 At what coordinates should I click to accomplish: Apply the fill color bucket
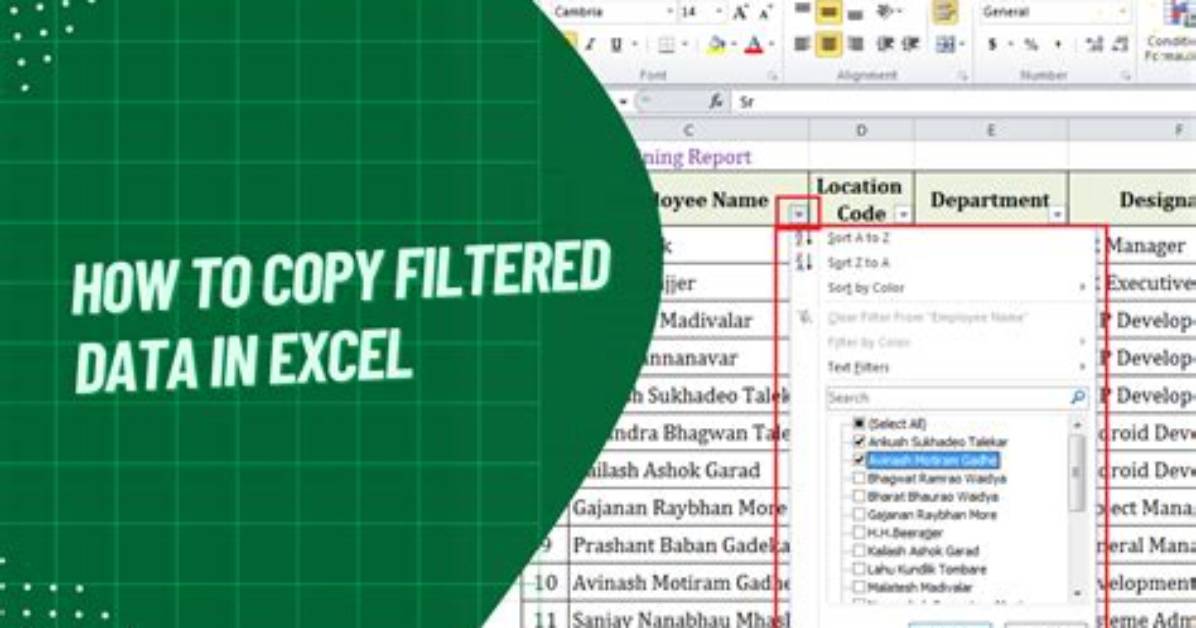(715, 45)
